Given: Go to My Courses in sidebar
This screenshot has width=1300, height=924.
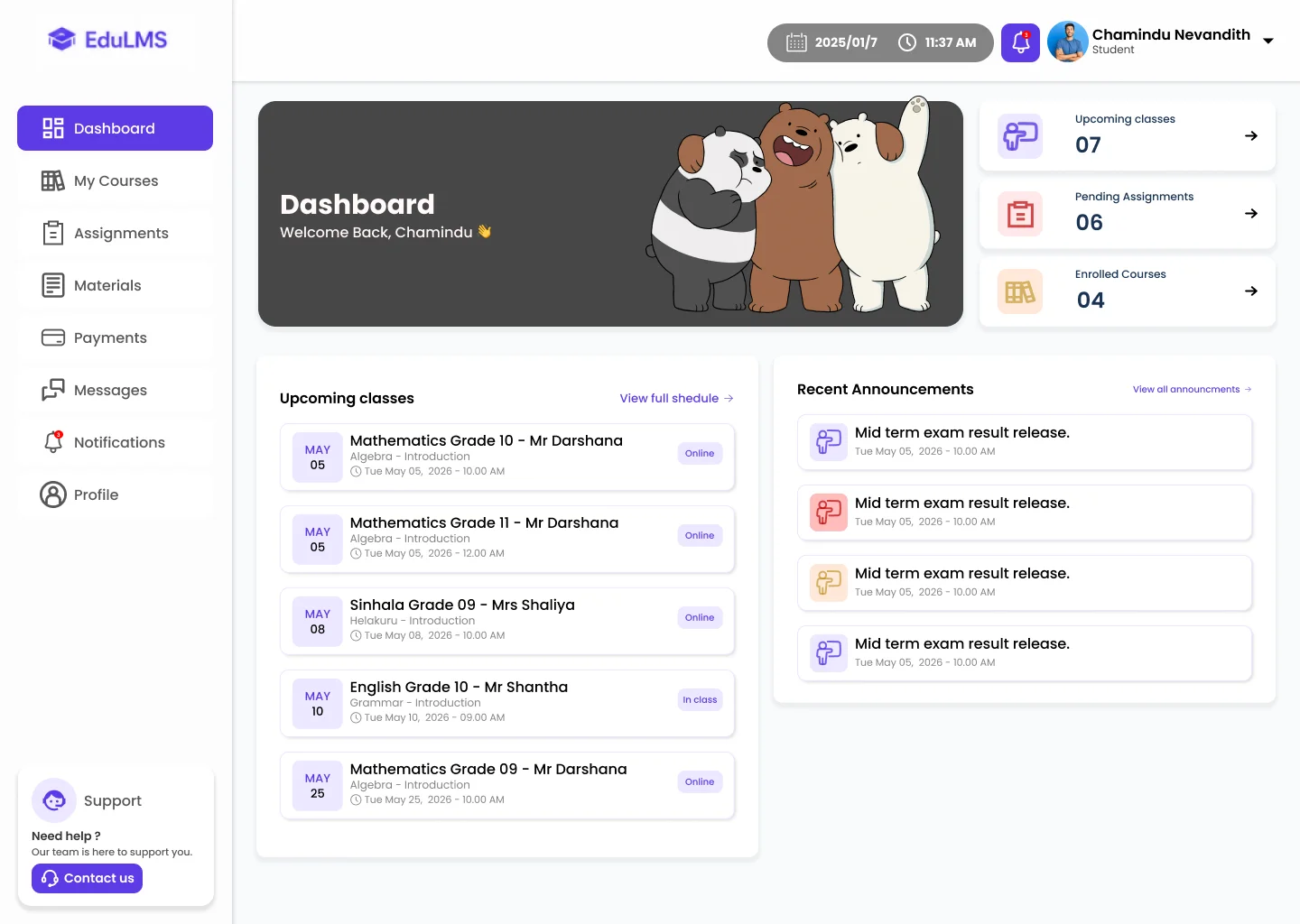Looking at the screenshot, I should point(115,180).
